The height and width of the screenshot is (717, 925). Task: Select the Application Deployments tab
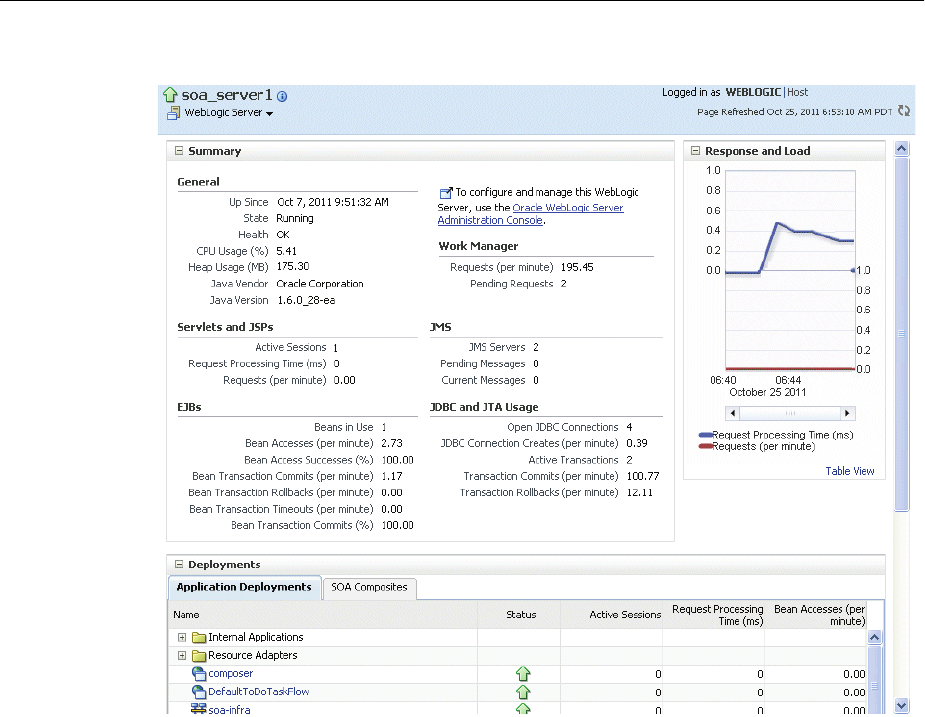click(x=244, y=588)
